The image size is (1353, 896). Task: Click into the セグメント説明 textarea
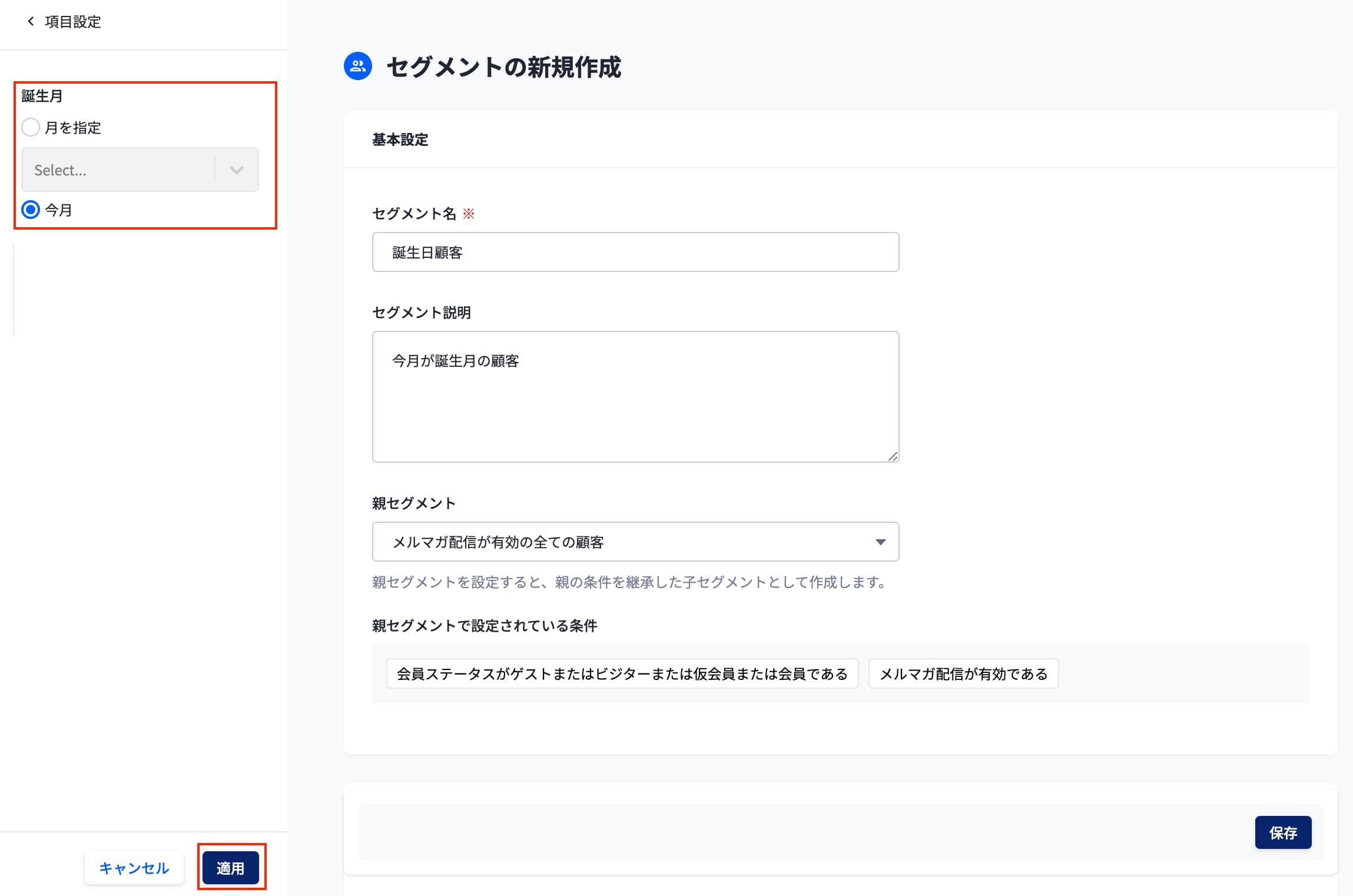[635, 396]
